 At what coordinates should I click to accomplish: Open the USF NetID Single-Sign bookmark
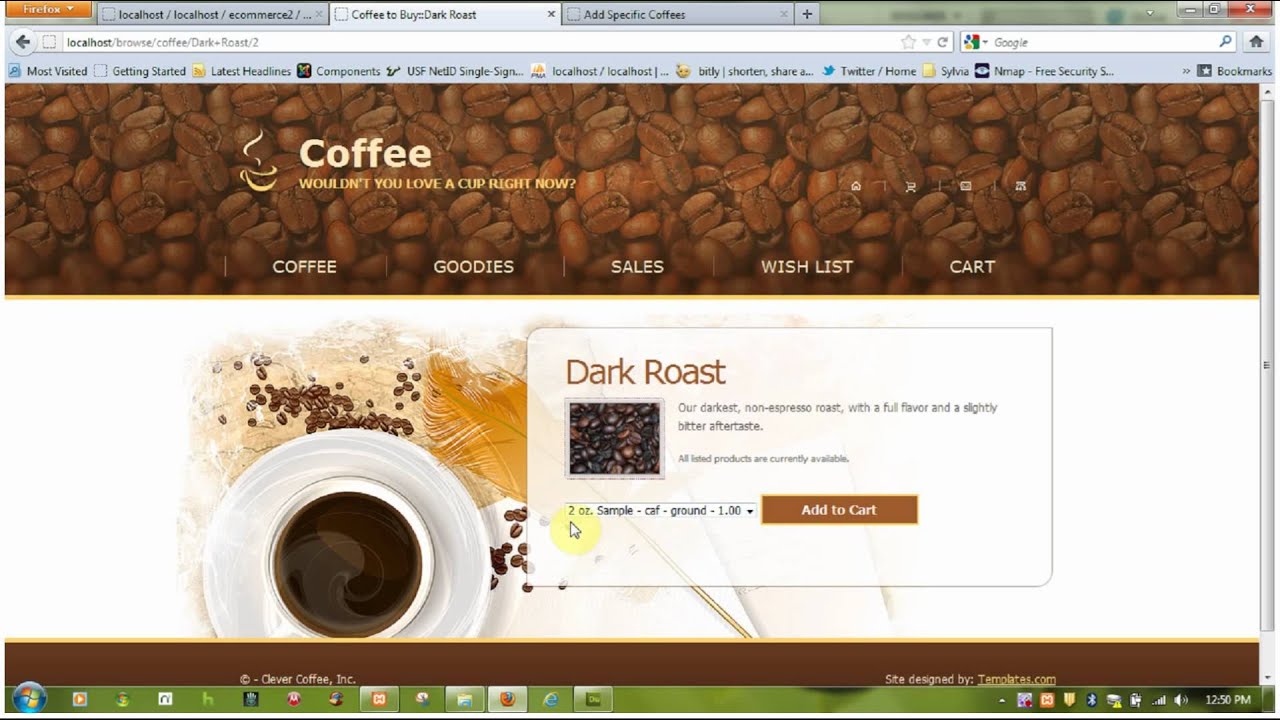[x=455, y=71]
